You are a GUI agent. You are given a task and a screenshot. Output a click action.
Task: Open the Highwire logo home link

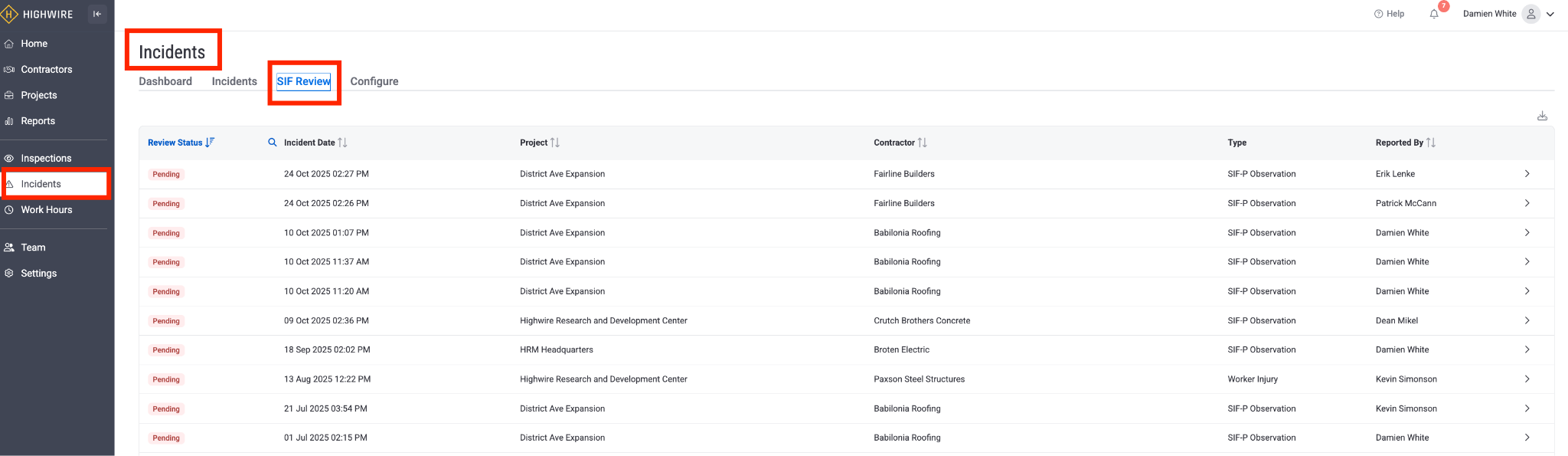point(38,14)
